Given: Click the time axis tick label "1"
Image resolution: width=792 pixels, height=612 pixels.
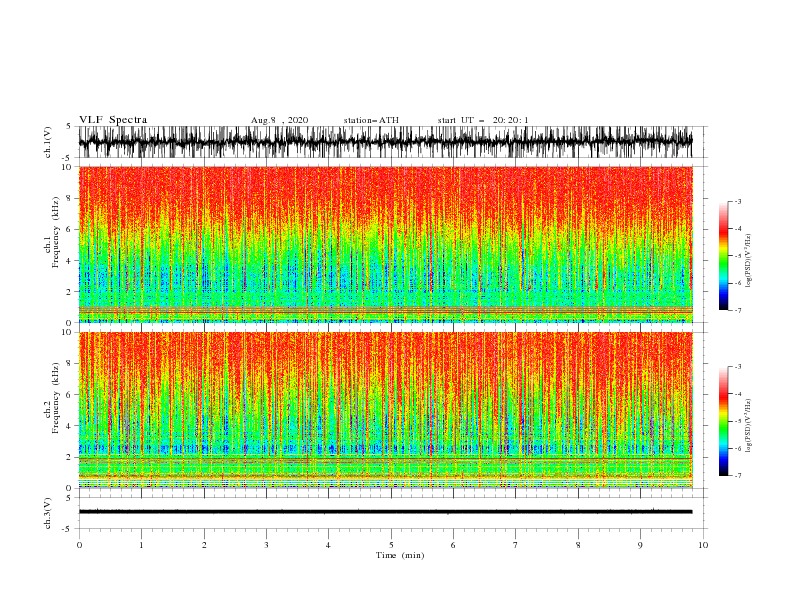Looking at the screenshot, I should [x=141, y=545].
